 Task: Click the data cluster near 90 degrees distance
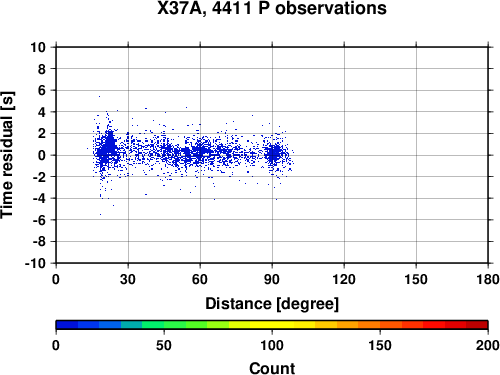point(274,154)
